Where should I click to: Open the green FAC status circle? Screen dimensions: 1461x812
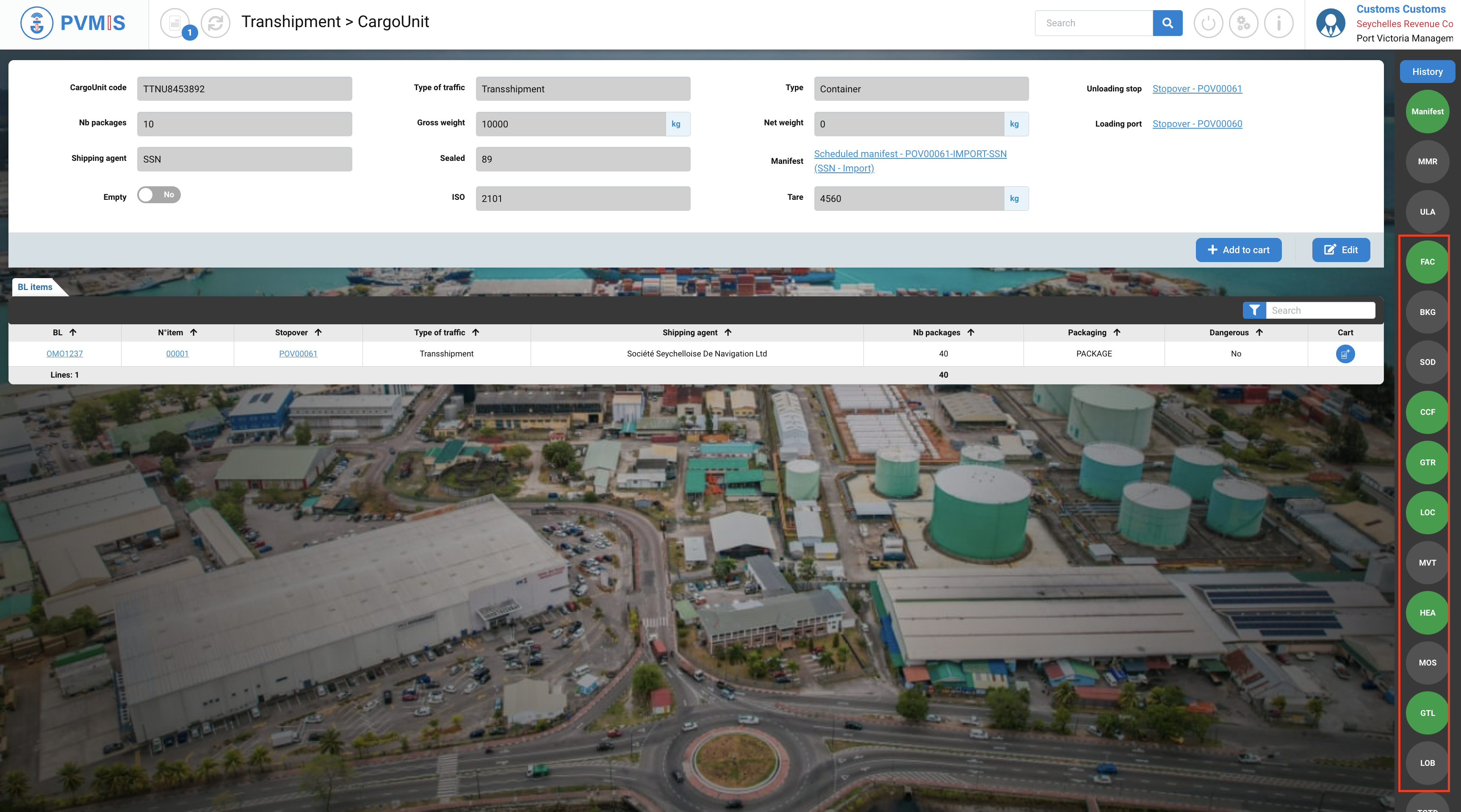pos(1427,262)
